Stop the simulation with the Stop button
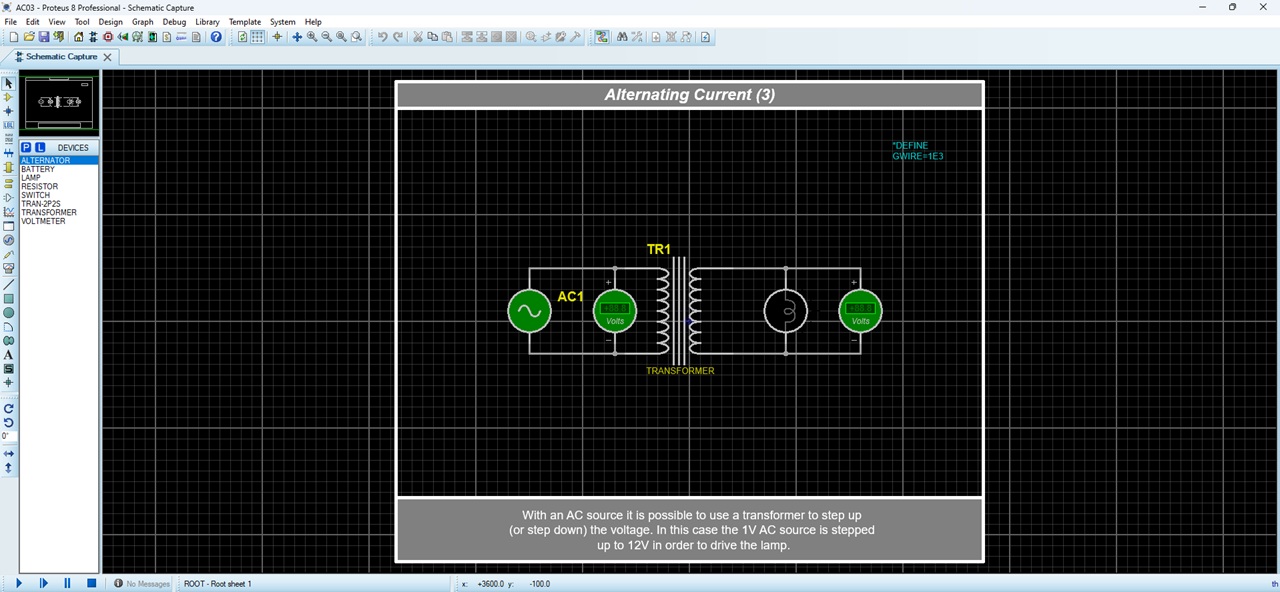This screenshot has height=592, width=1280. 91,583
